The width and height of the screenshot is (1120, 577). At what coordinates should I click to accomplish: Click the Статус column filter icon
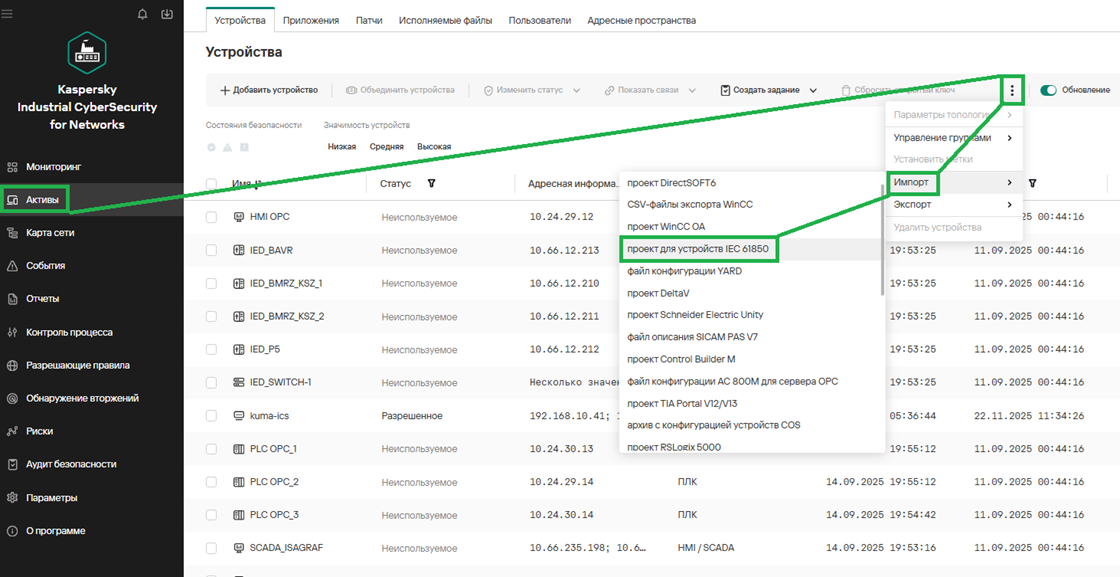point(431,184)
